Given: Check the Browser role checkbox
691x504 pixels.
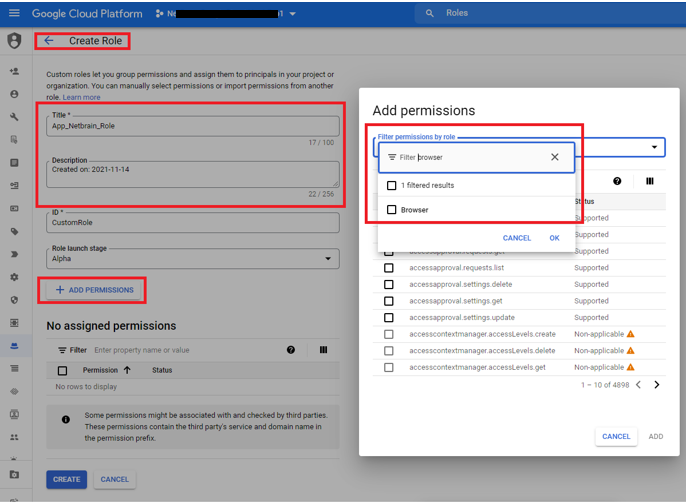Looking at the screenshot, I should point(391,210).
